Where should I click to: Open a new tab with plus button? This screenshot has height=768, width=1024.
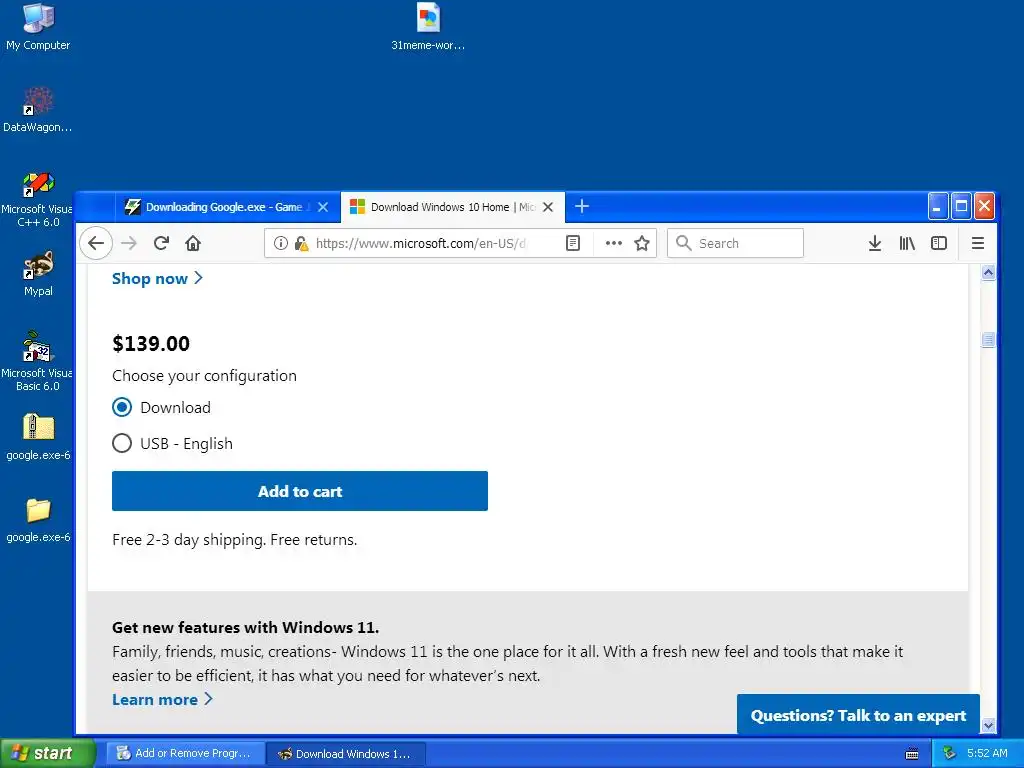tap(582, 206)
